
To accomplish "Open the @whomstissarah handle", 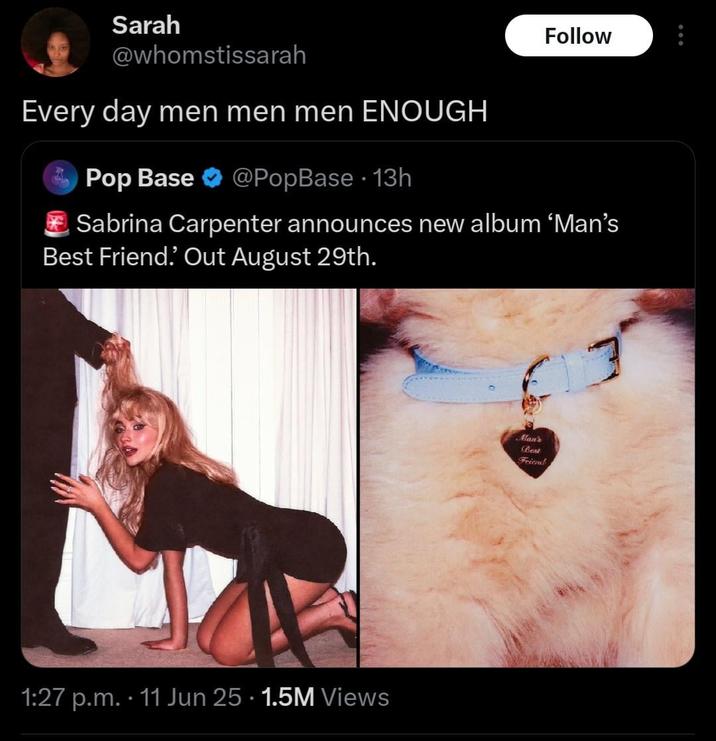I will tap(209, 55).
